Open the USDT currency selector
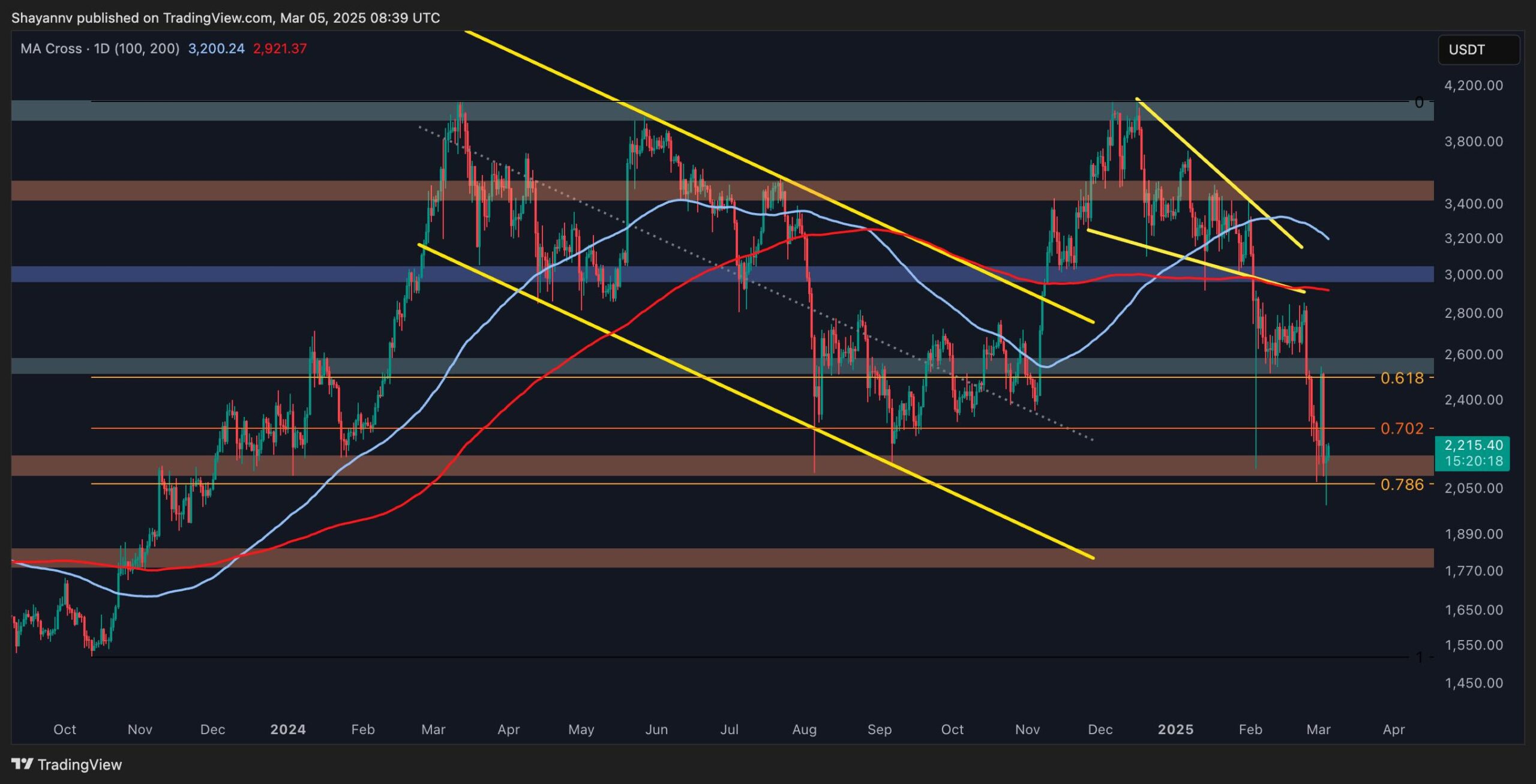 [x=1478, y=50]
